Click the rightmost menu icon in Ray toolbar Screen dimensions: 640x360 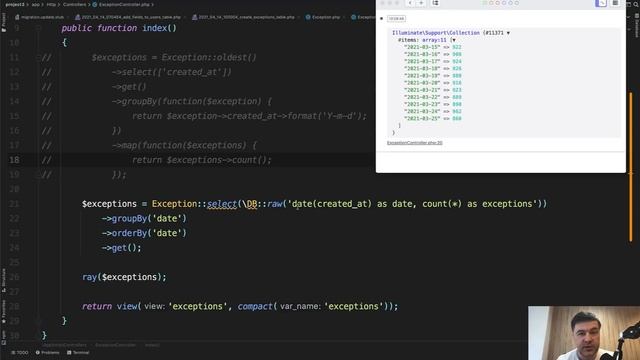615,3
